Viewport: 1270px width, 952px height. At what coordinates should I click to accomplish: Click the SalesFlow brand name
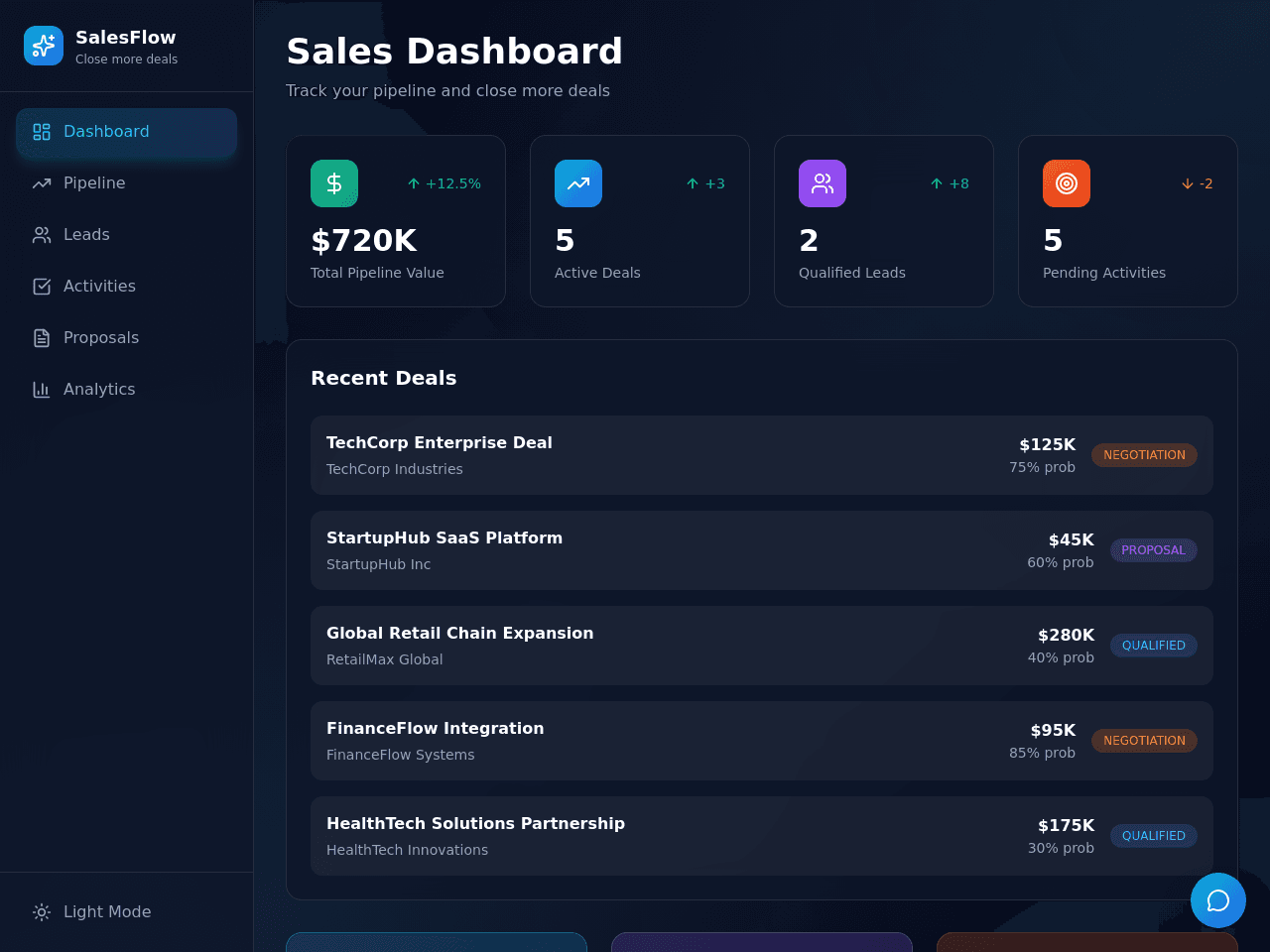pyautogui.click(x=126, y=38)
